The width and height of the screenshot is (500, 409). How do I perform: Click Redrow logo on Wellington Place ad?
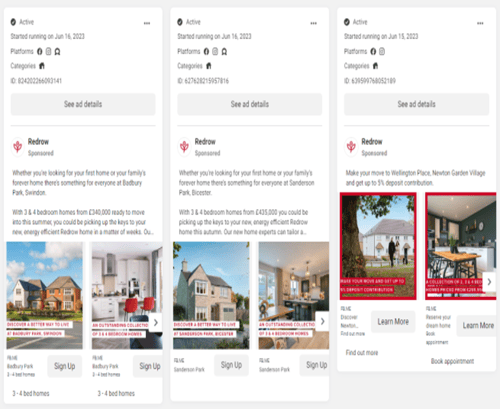351,146
